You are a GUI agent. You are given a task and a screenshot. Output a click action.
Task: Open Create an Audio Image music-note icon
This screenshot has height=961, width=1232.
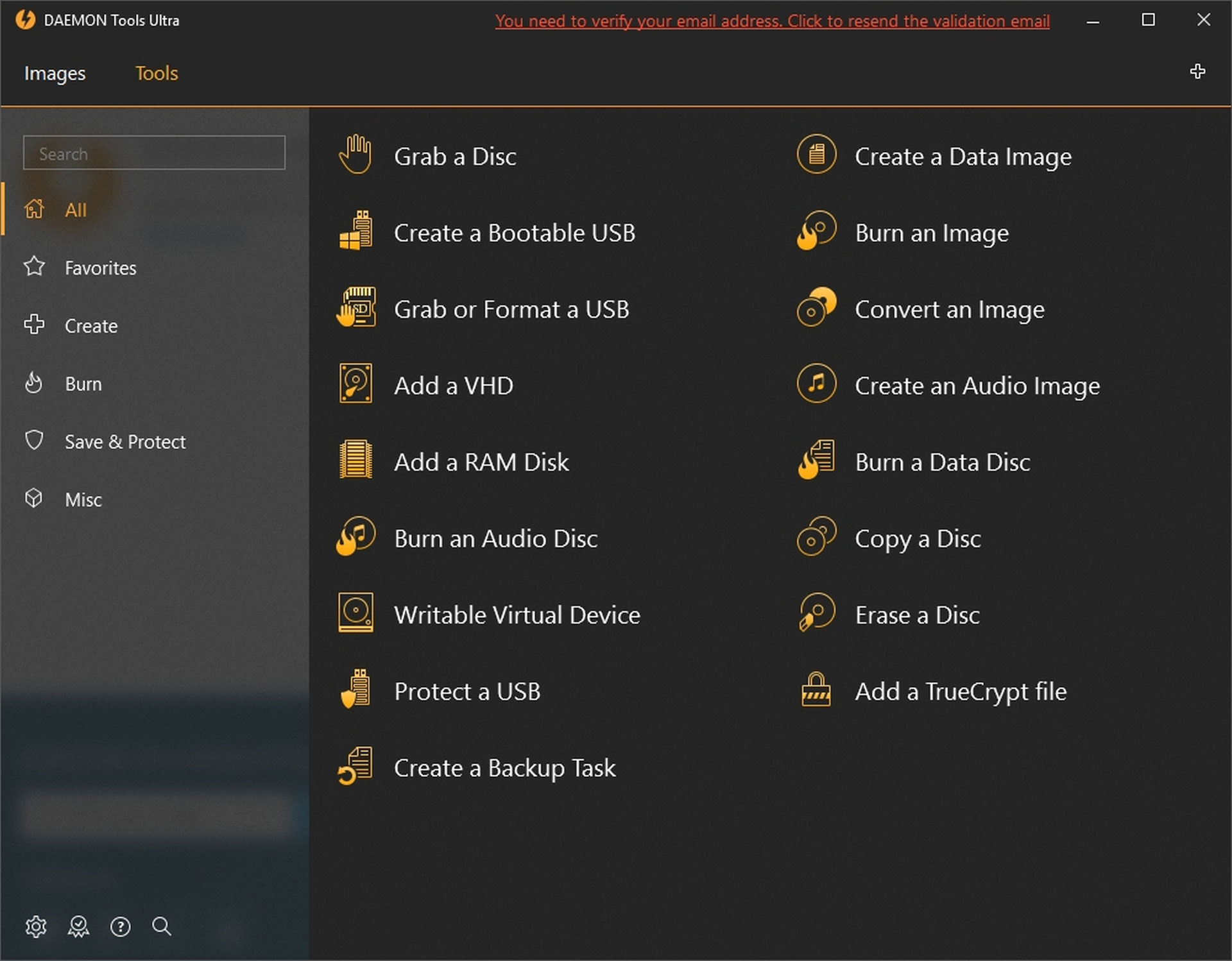point(816,384)
